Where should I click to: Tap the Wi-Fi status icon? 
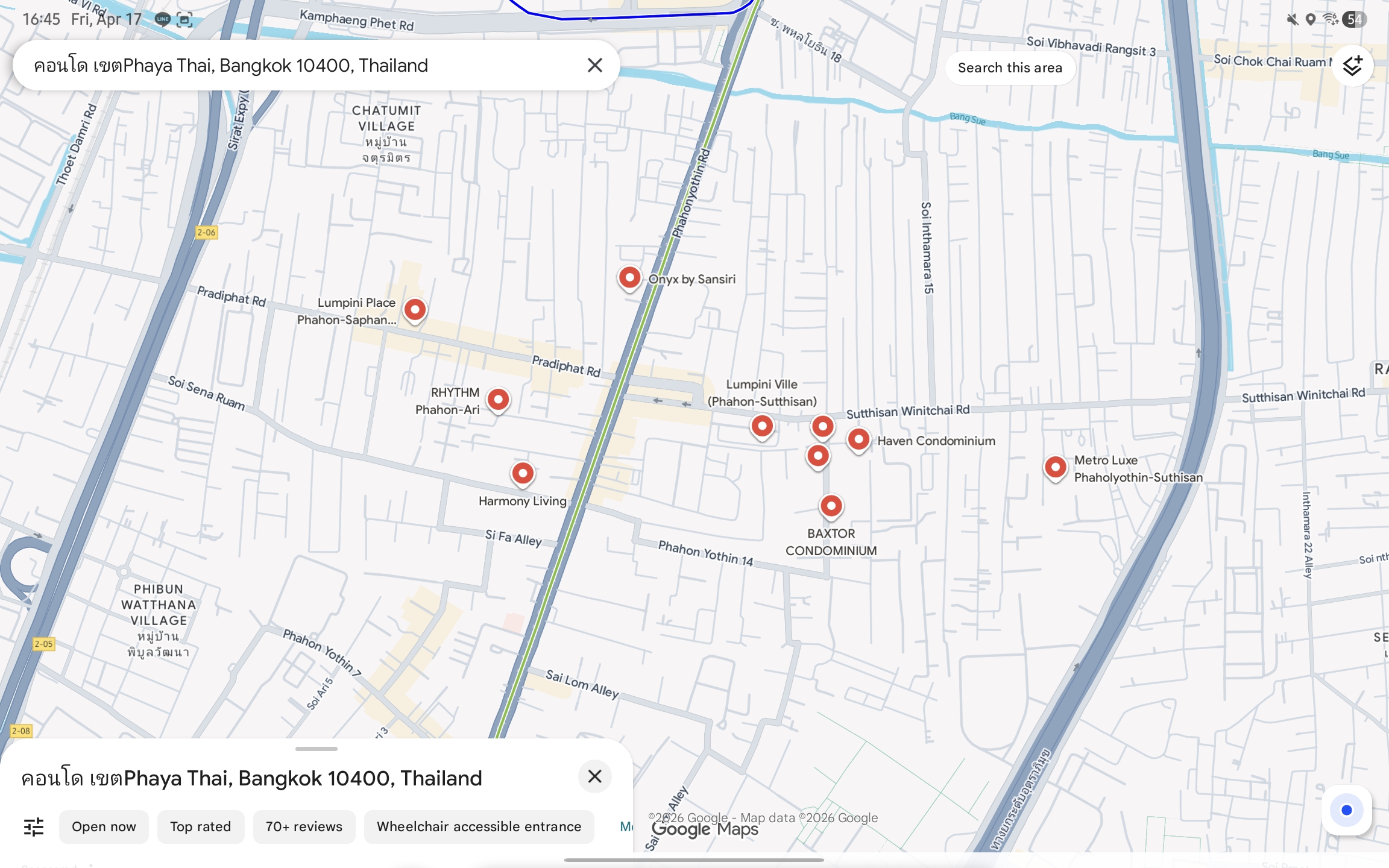point(1331,19)
